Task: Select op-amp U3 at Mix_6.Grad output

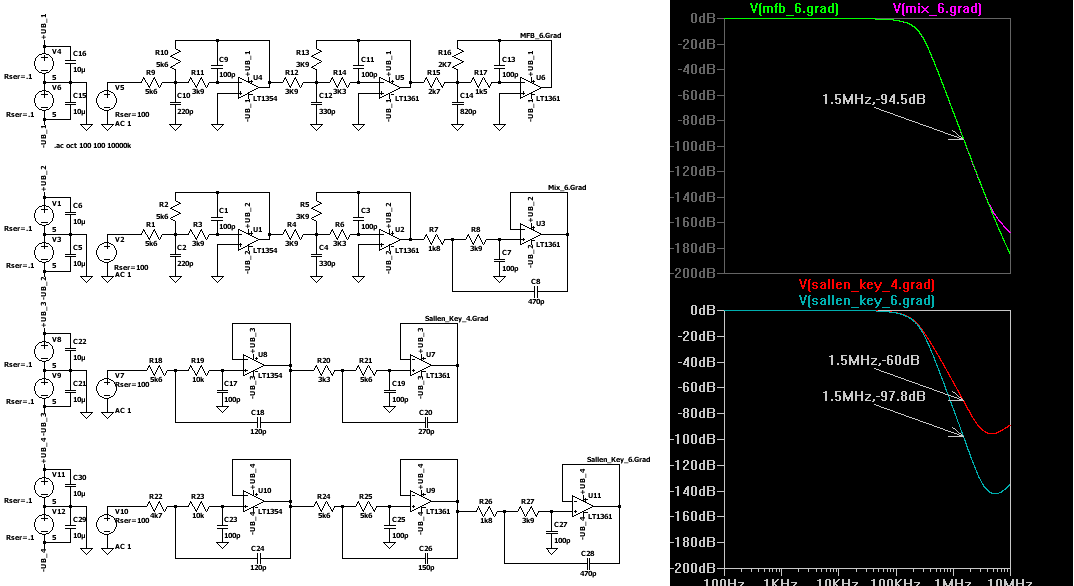Action: (530, 233)
